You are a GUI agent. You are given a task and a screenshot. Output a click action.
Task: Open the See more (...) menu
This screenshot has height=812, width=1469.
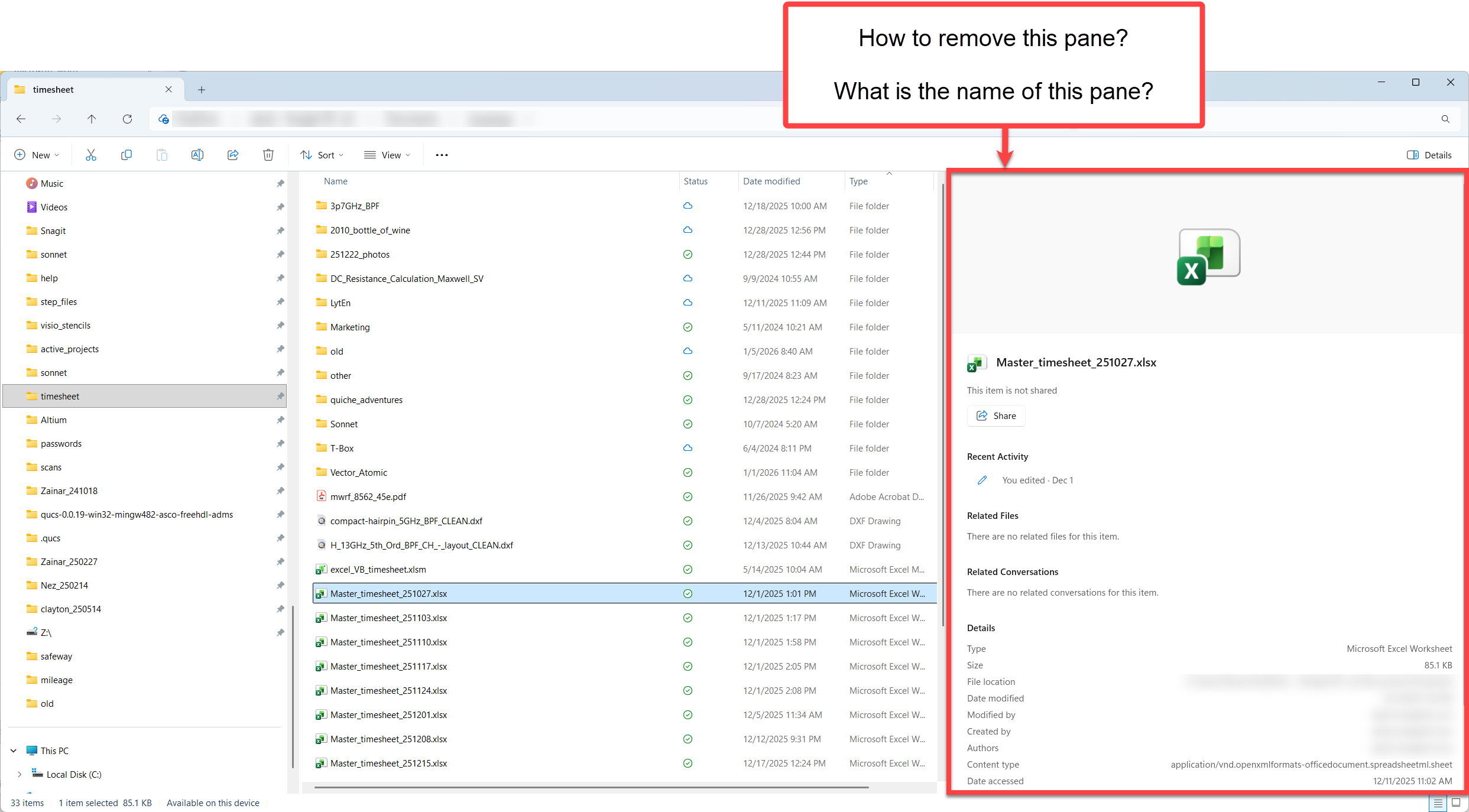441,154
